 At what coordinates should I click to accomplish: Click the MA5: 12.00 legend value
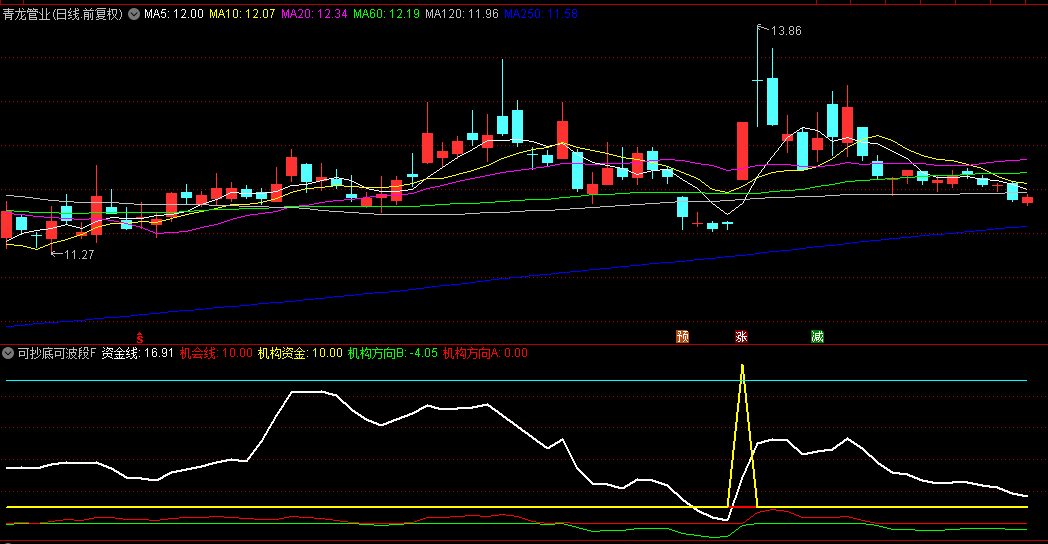point(174,14)
